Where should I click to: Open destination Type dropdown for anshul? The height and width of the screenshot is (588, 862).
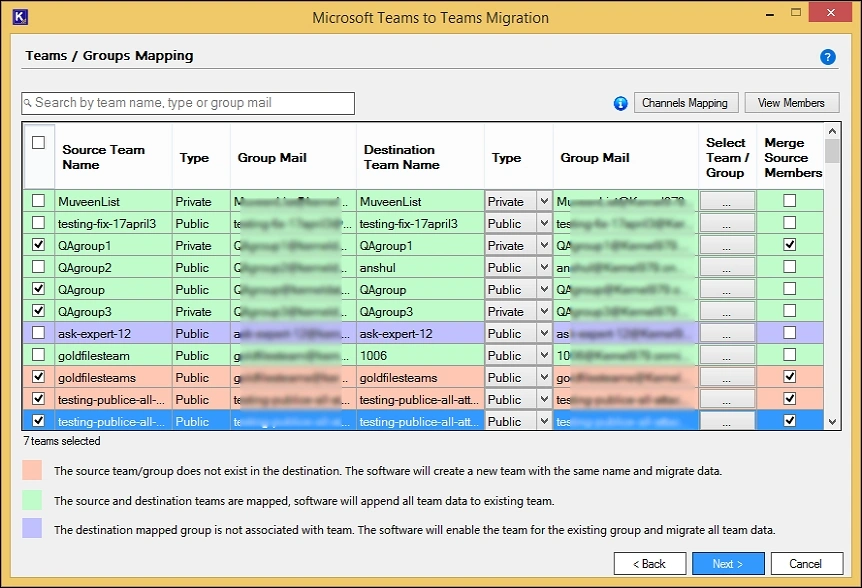point(544,267)
